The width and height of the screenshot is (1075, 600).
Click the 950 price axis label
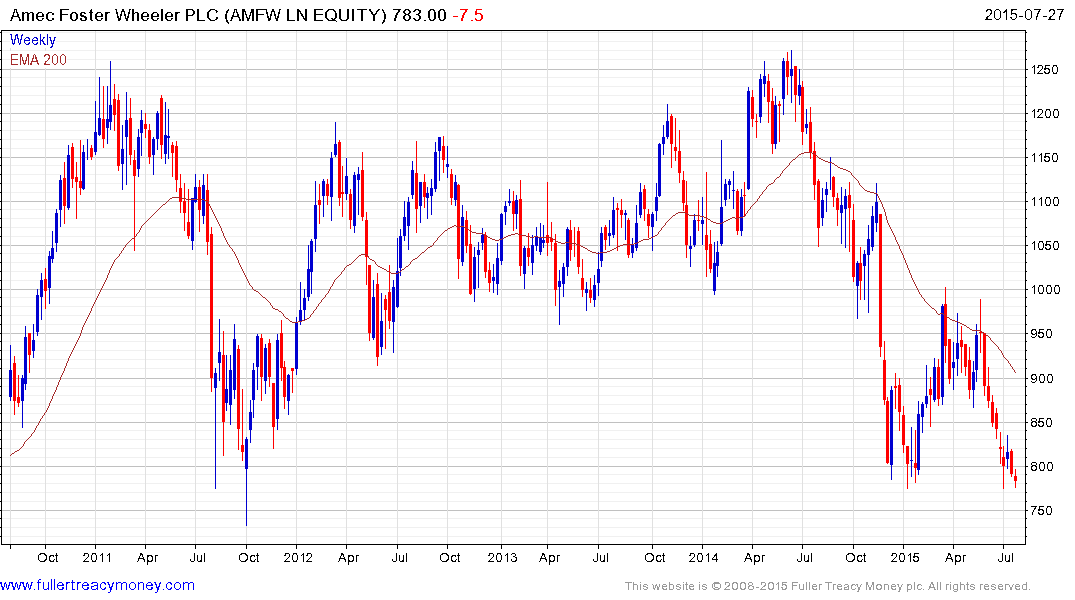[x=1041, y=334]
